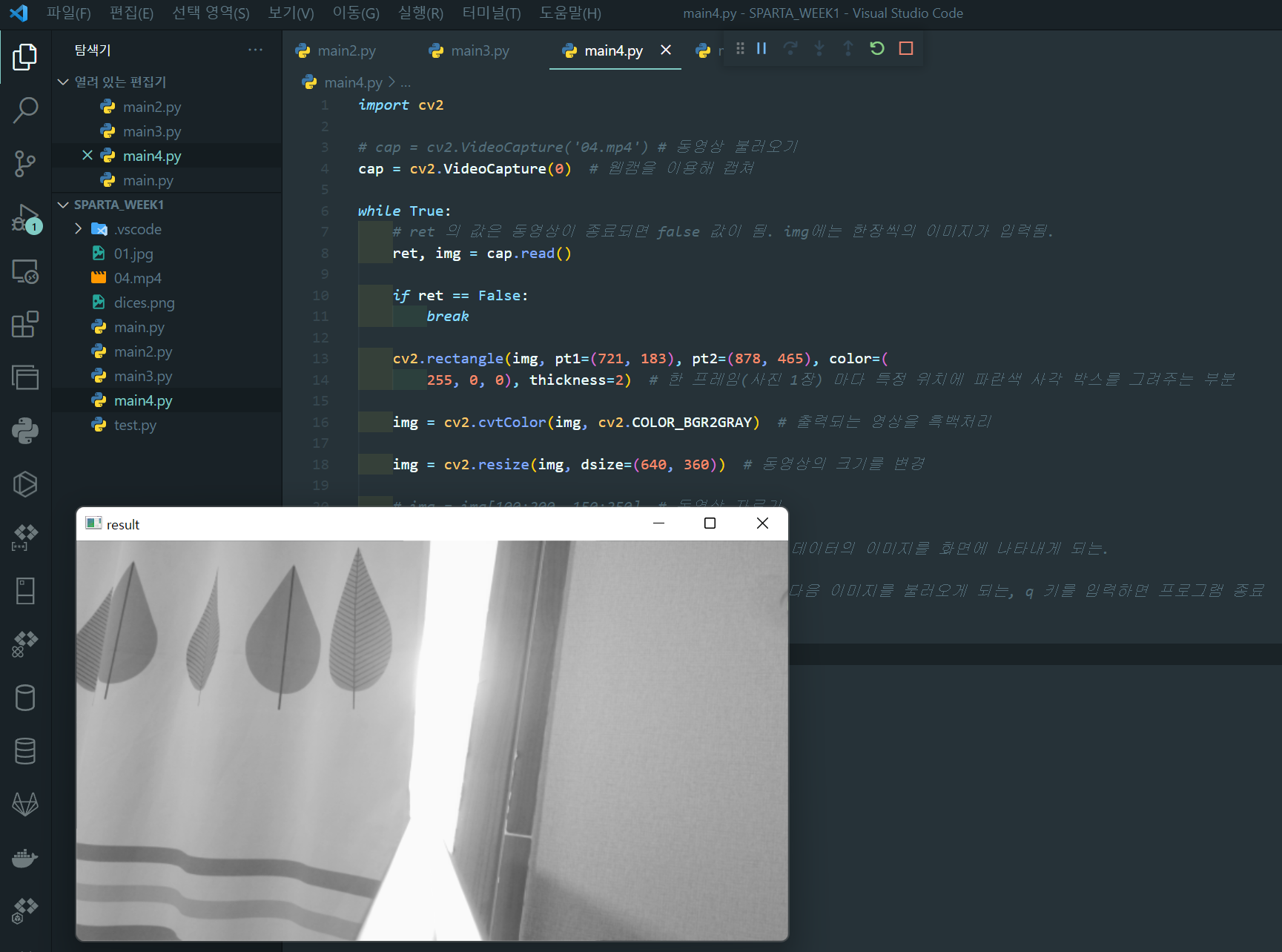The width and height of the screenshot is (1282, 952).
Task: Open the Selection menu 선택 영역(S)
Action: point(211,13)
